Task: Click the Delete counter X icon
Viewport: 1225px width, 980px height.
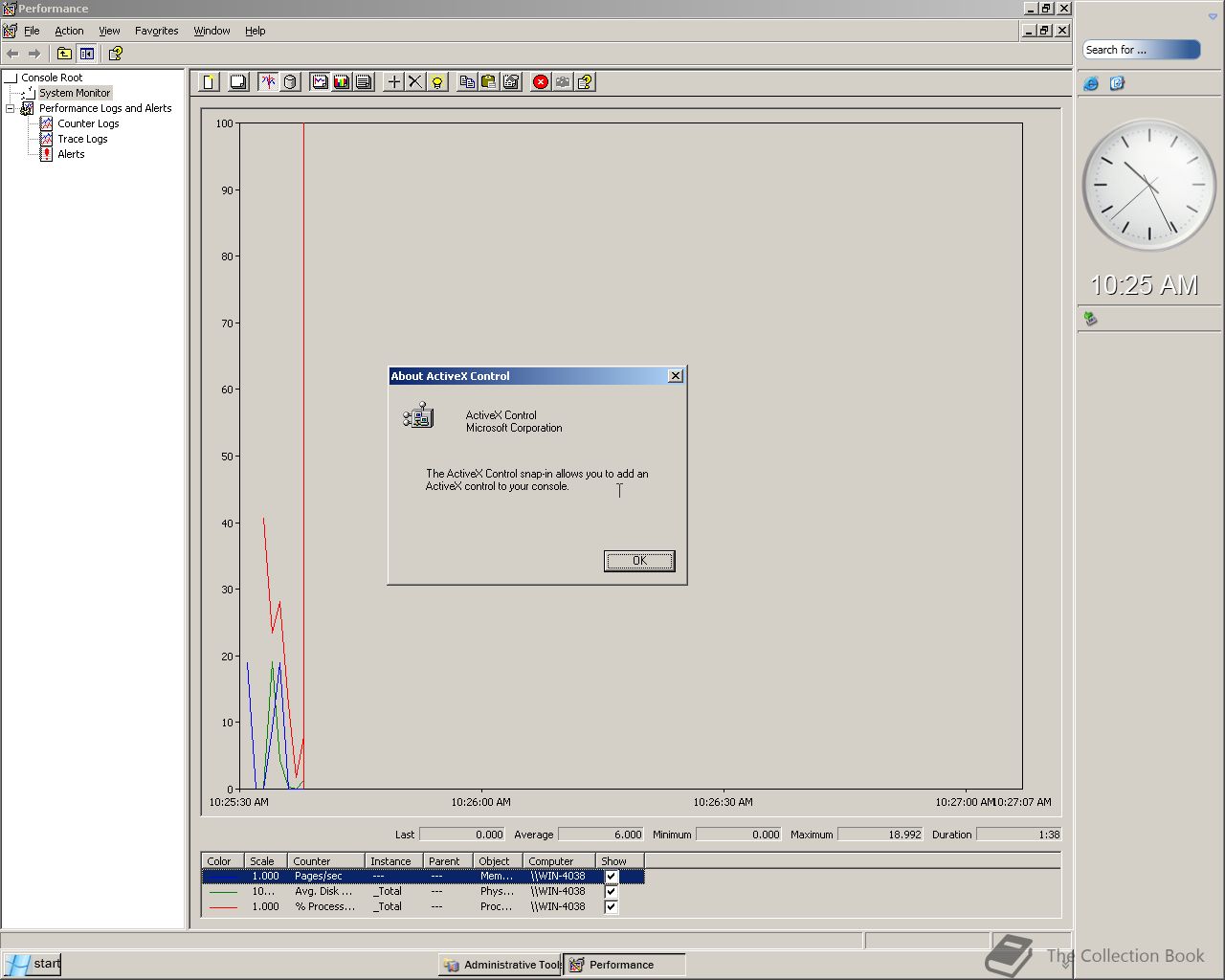Action: [x=414, y=82]
